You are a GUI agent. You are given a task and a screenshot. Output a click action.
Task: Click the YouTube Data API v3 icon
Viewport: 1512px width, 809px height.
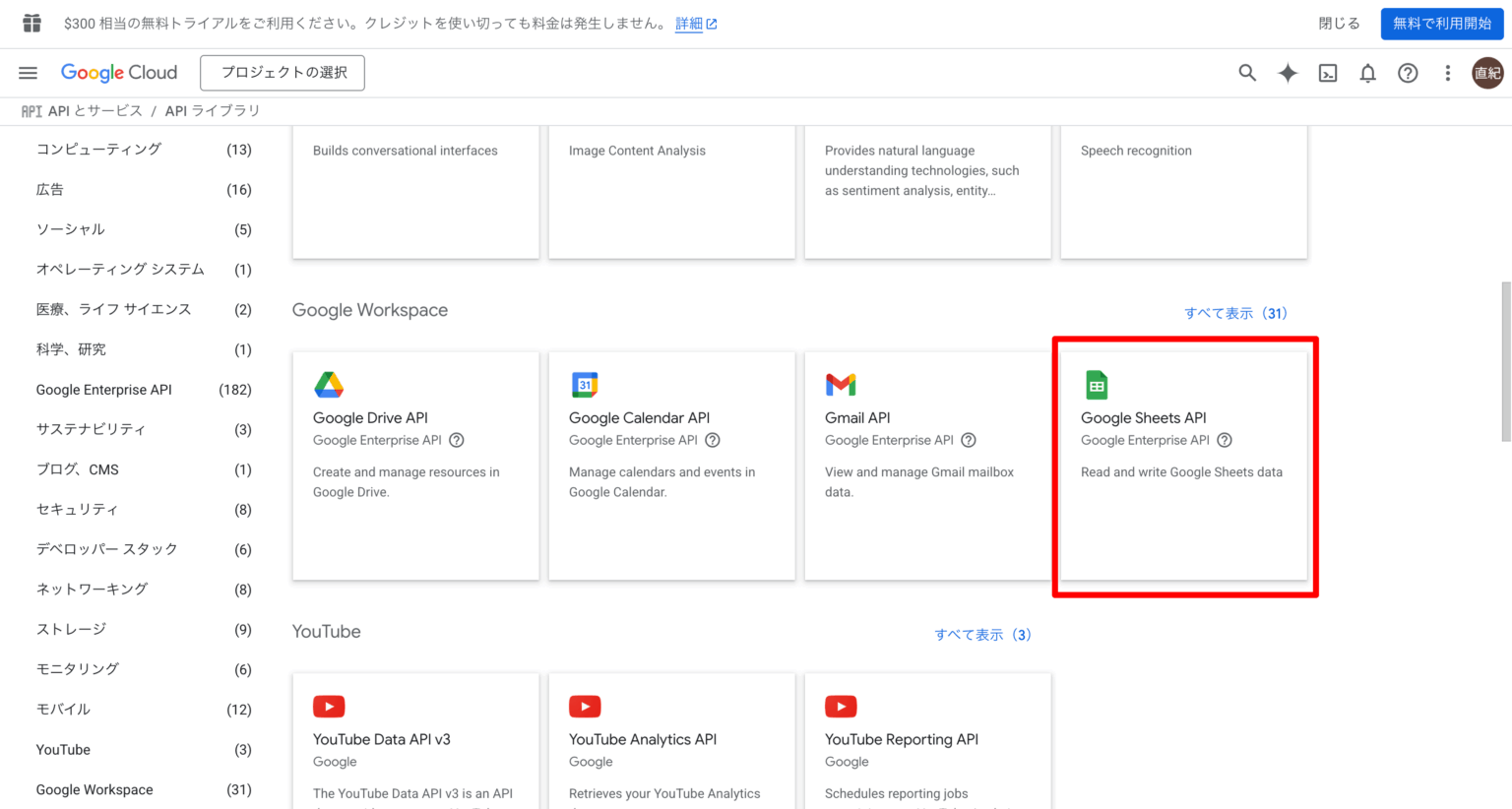(x=329, y=706)
